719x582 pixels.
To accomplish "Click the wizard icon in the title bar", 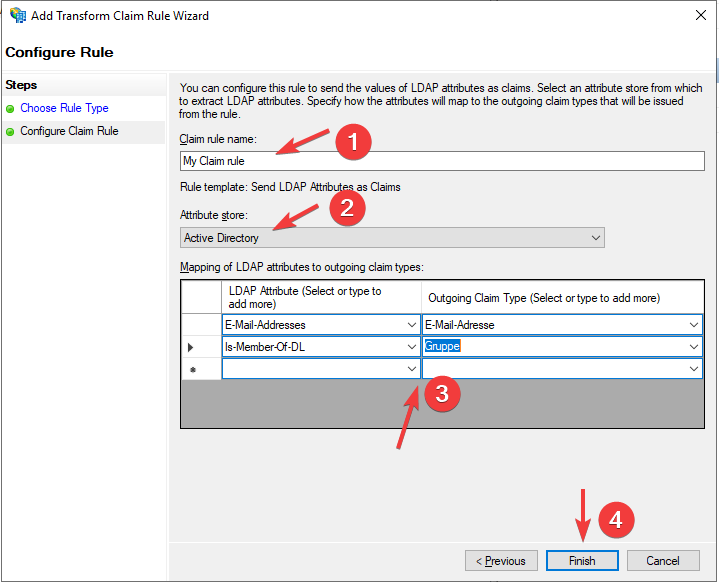I will 18,16.
